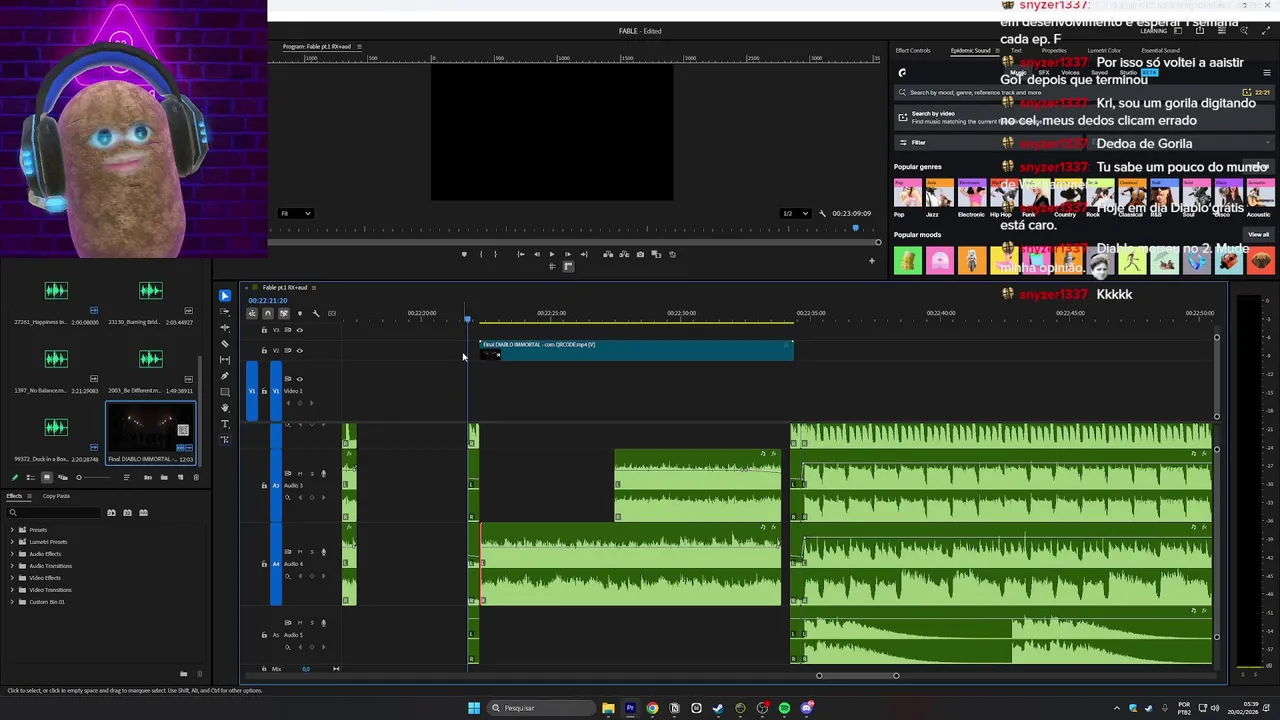This screenshot has width=1280, height=720.
Task: Click New Bin in Project panel
Action: coord(164,477)
